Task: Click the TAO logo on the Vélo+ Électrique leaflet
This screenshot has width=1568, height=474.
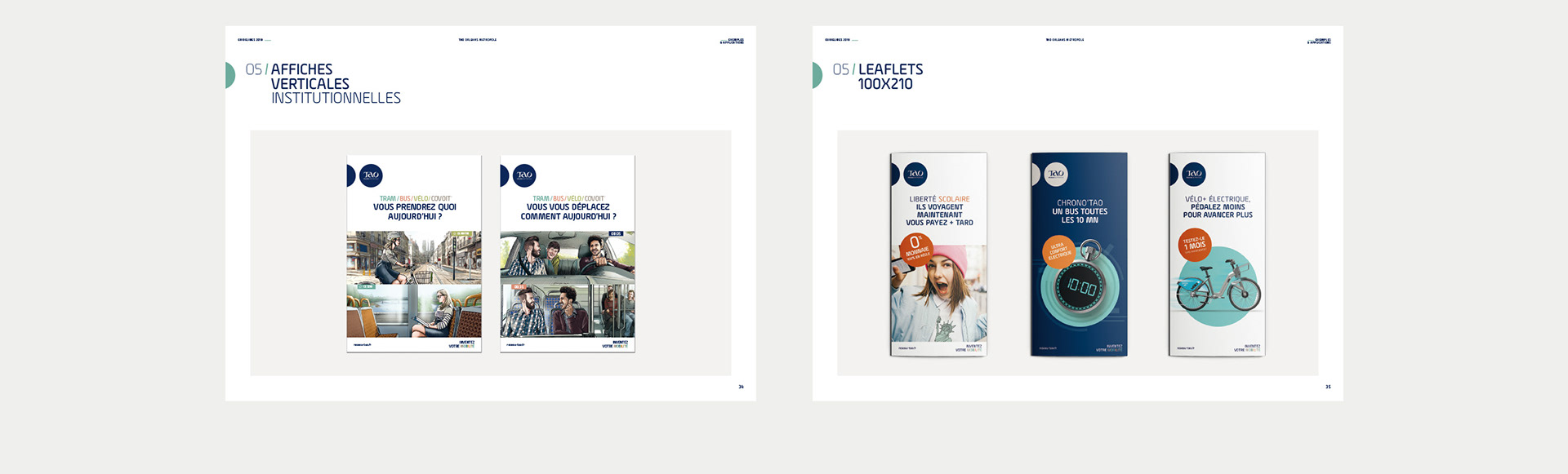Action: tap(1194, 174)
